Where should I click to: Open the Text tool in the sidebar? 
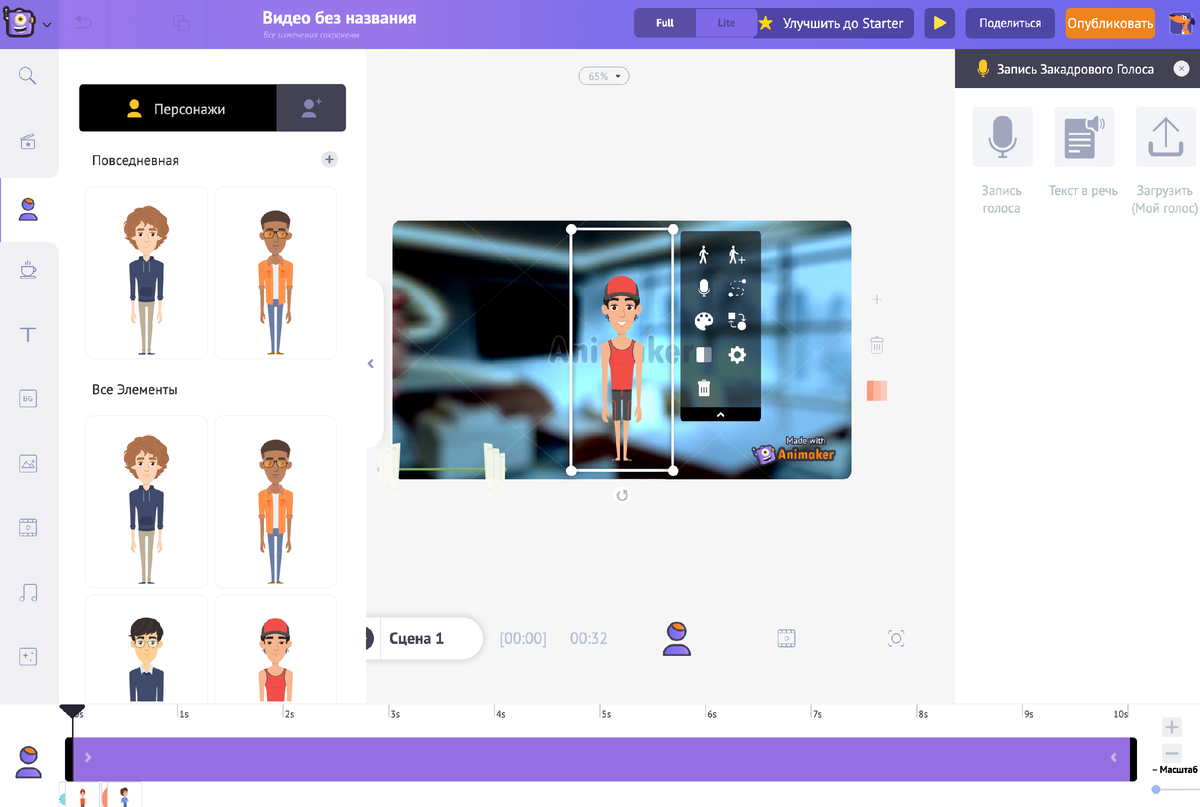[28, 335]
